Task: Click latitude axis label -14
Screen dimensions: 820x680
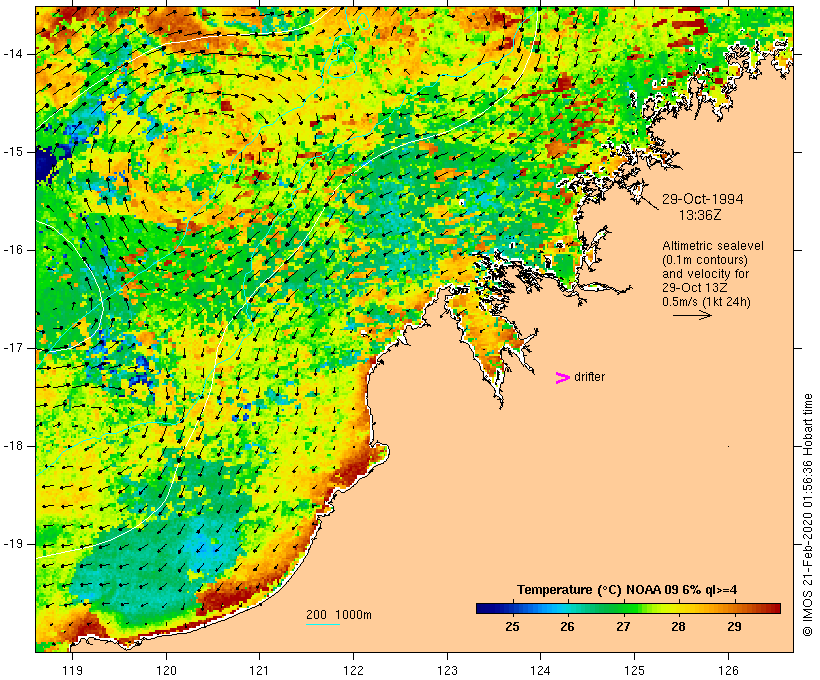Action: tap(12, 54)
